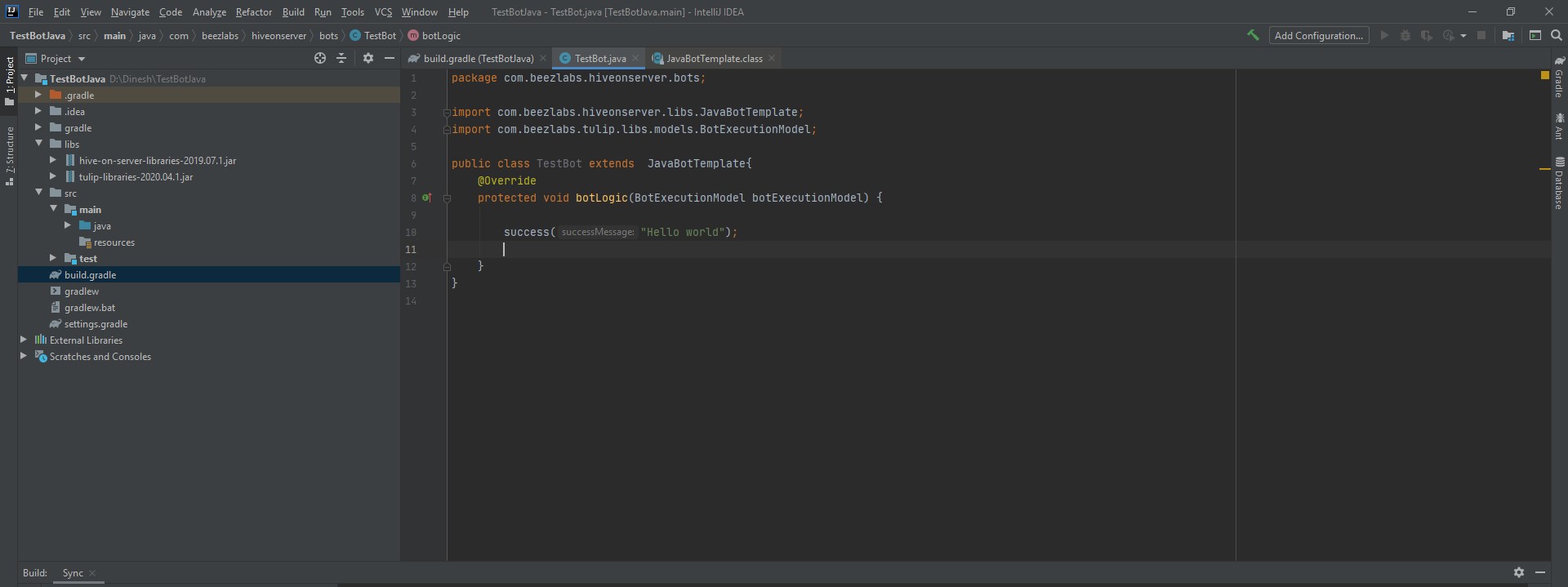This screenshot has width=1568, height=587.
Task: Click the Debug bug icon in the toolbar
Action: coord(1405,35)
